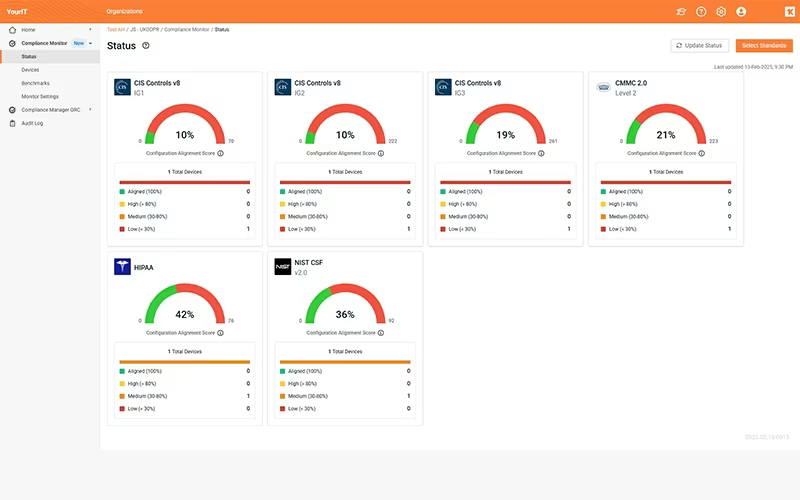Click the CIS logo on the IG3 card
Viewport: 800px width, 500px height.
point(443,87)
